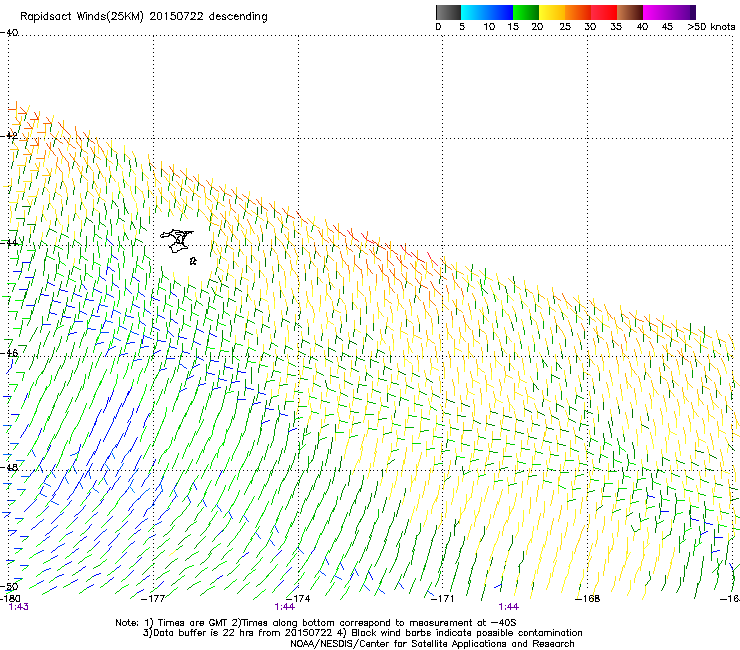The width and height of the screenshot is (740, 650).
Task: Select the gray 0-5 knots legend segment
Action: click(448, 12)
